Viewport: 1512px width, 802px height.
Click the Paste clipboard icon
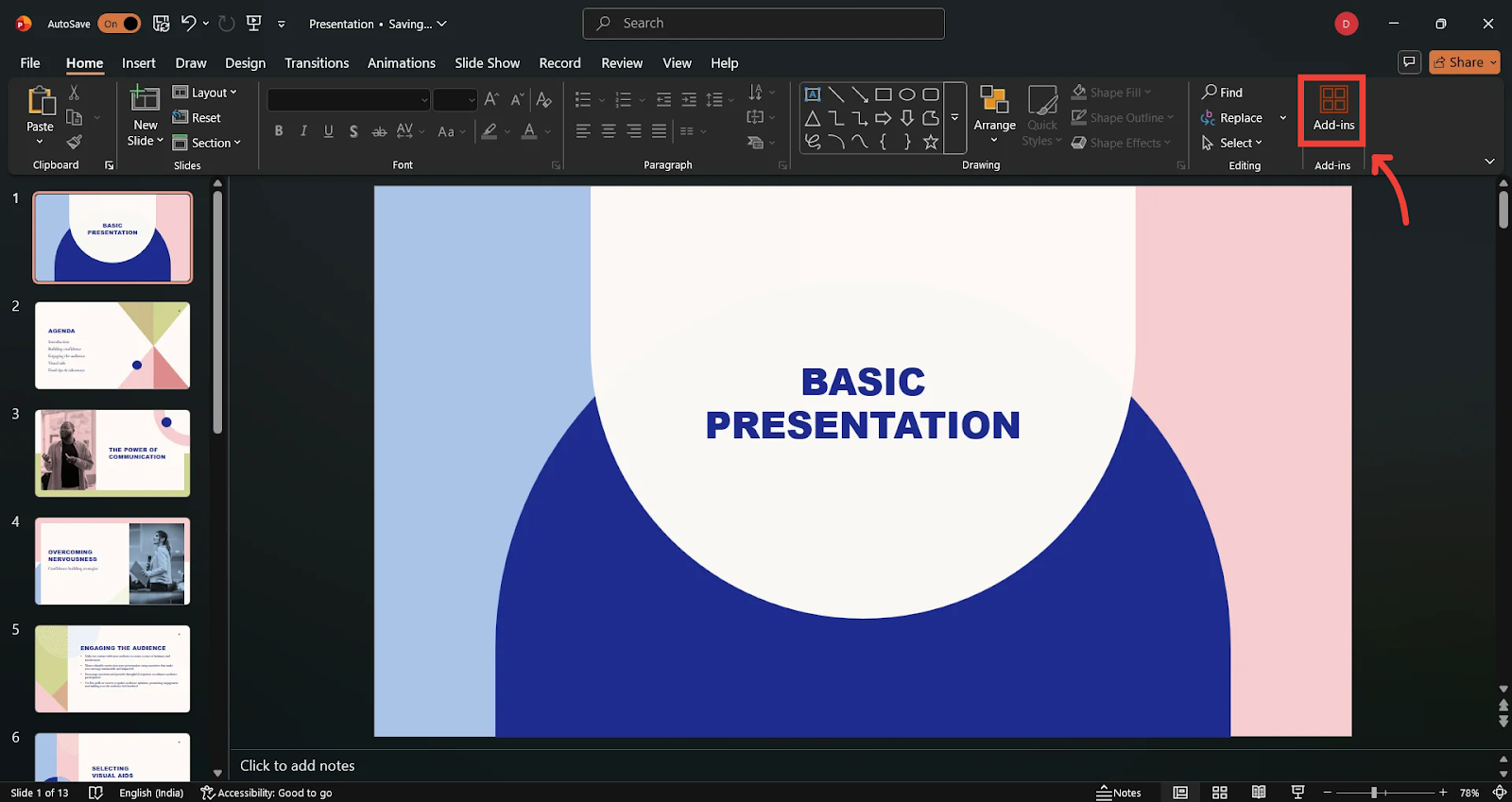[41, 101]
